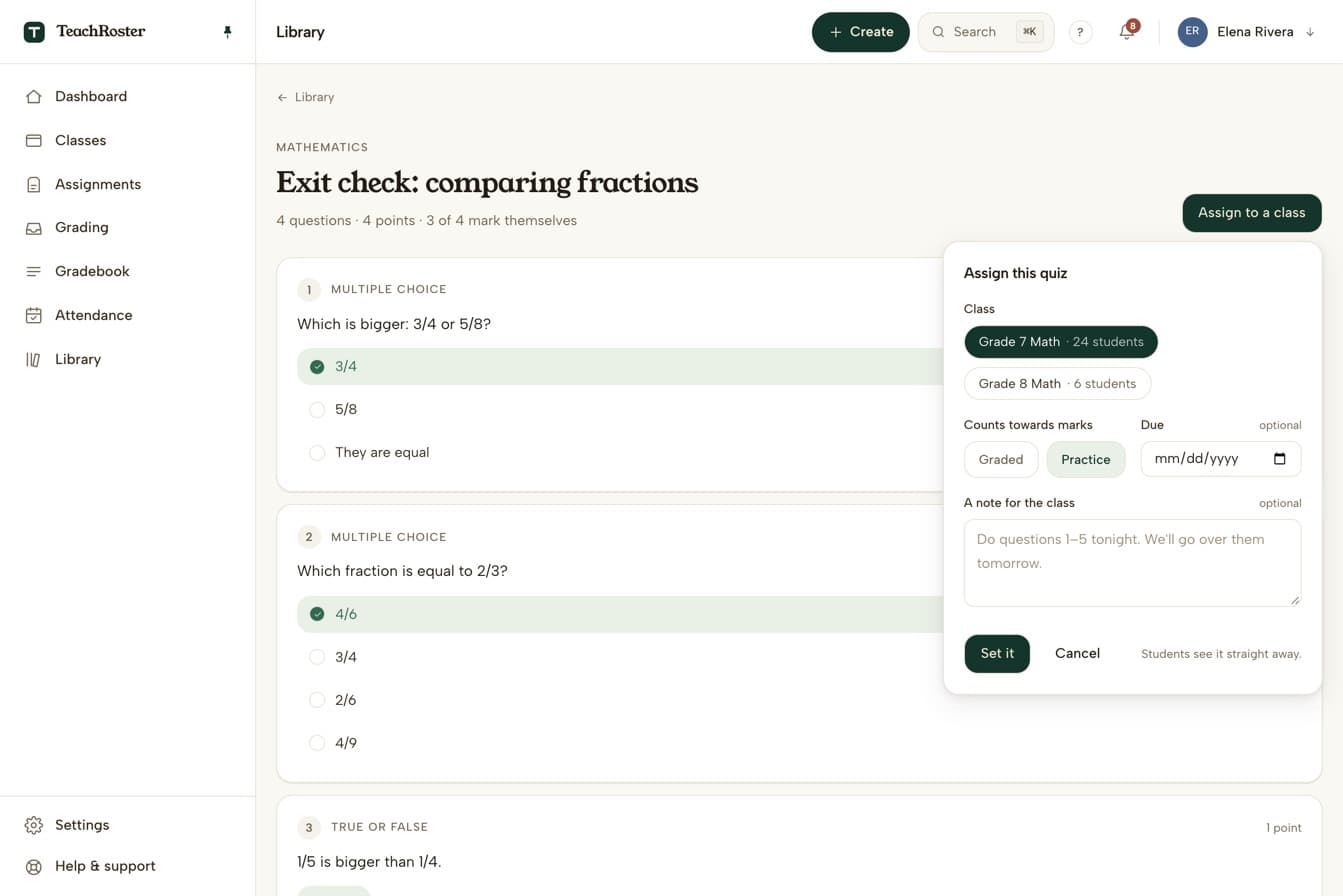The height and width of the screenshot is (896, 1343).
Task: Click the ER avatar
Action: (x=1192, y=32)
